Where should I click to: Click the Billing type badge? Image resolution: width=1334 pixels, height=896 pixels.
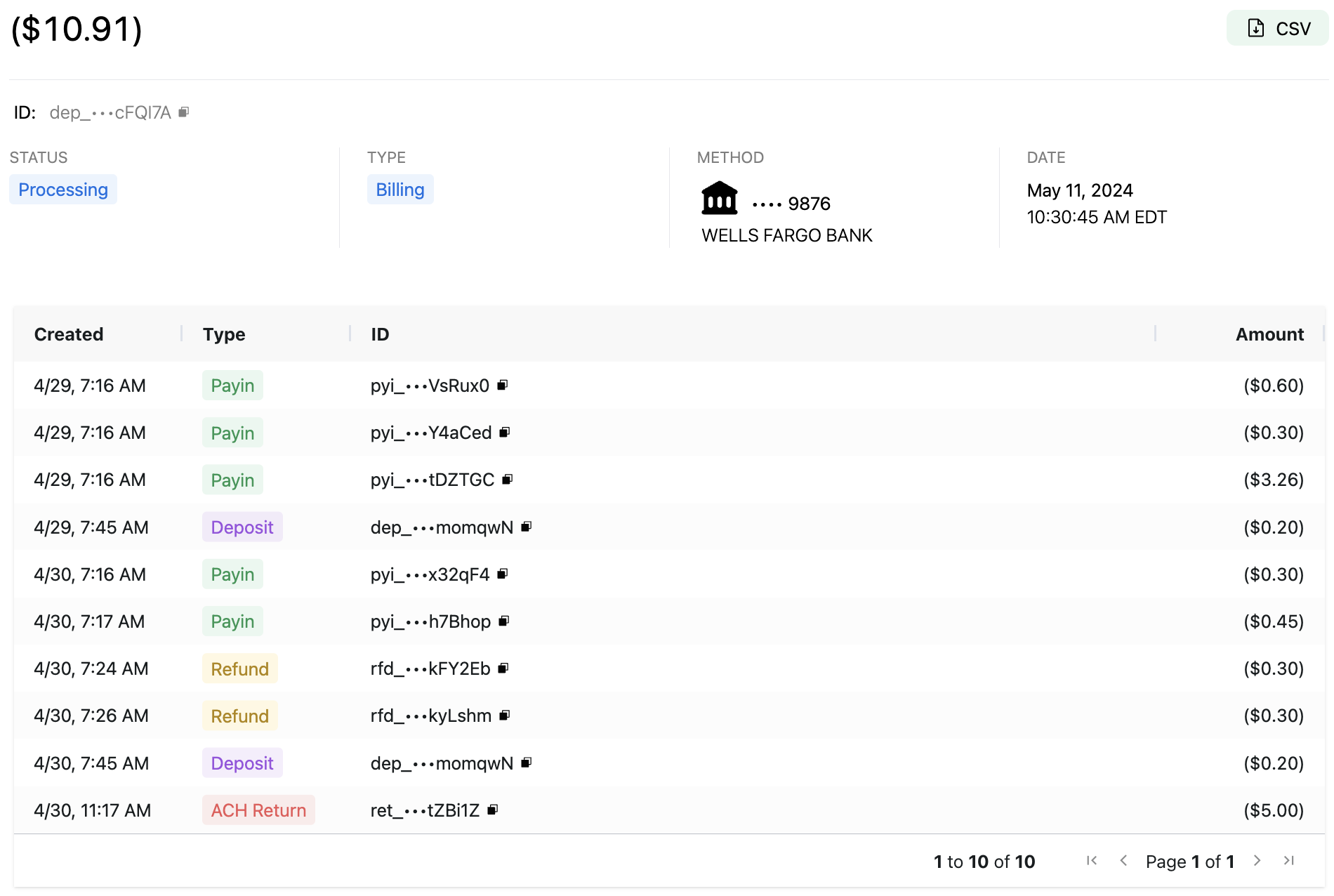point(400,190)
